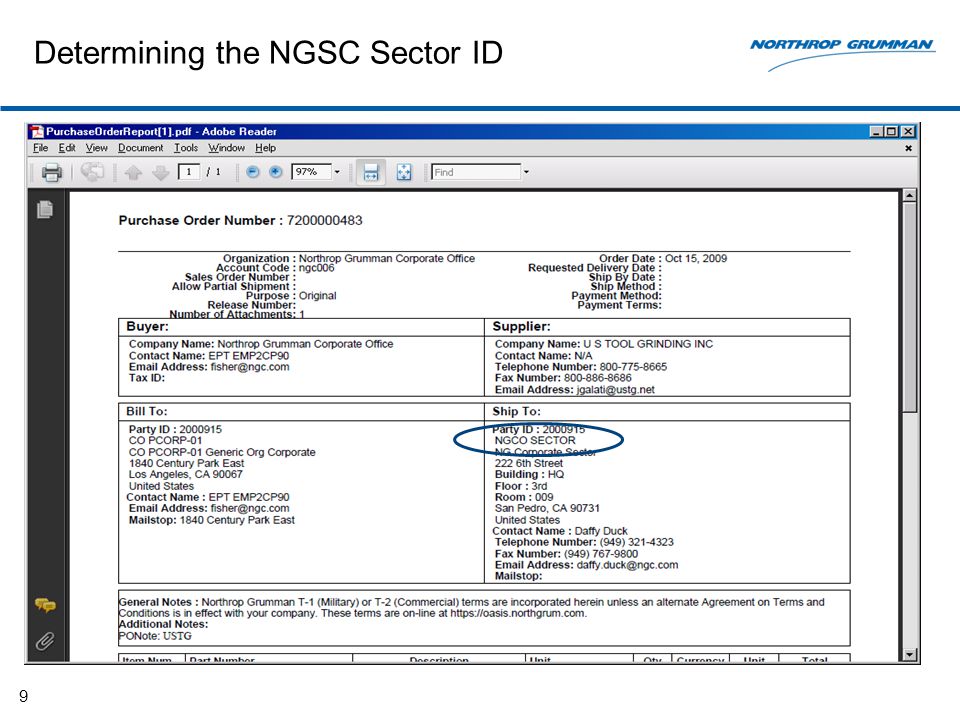Click the Account Code ngc006 value

(317, 268)
